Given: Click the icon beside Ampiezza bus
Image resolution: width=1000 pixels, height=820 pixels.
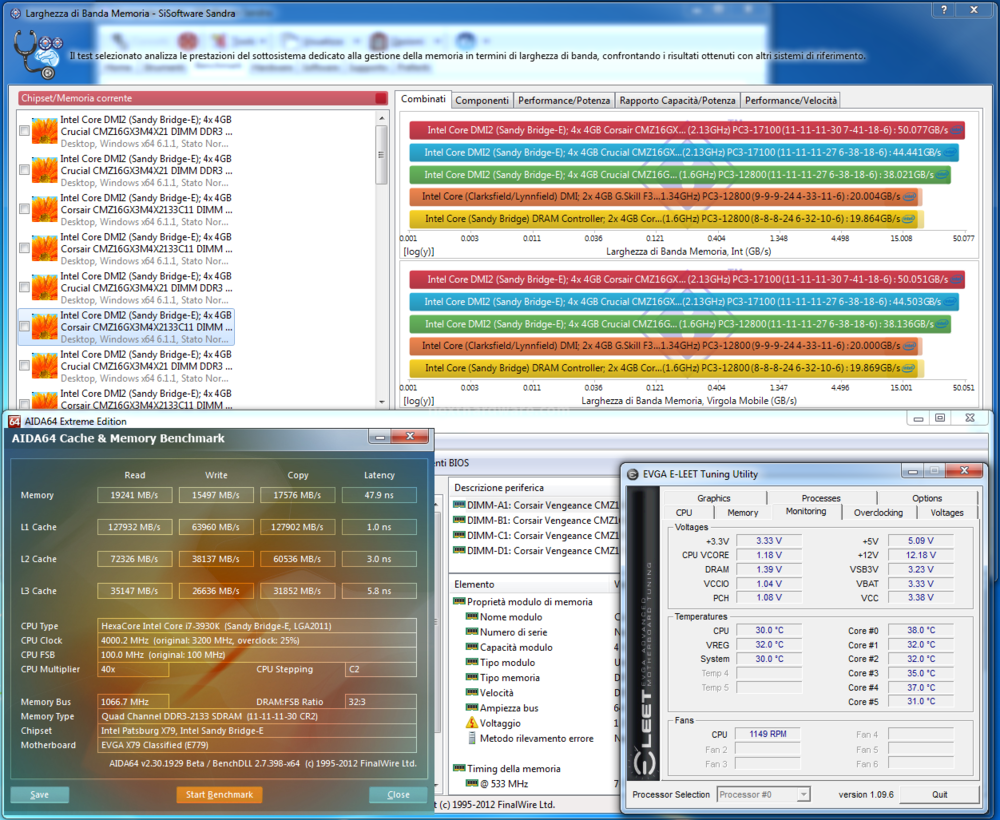Looking at the screenshot, I should point(472,708).
